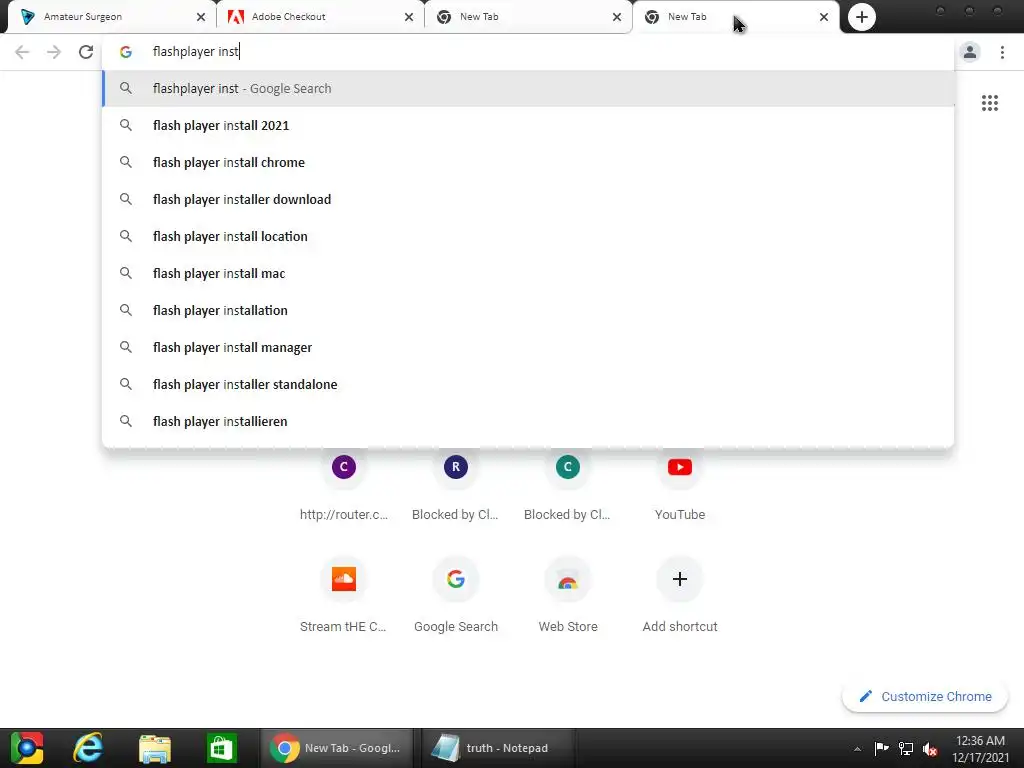Image resolution: width=1024 pixels, height=768 pixels.
Task: Choose suggestion 'flash player install location'
Action: tap(528, 236)
